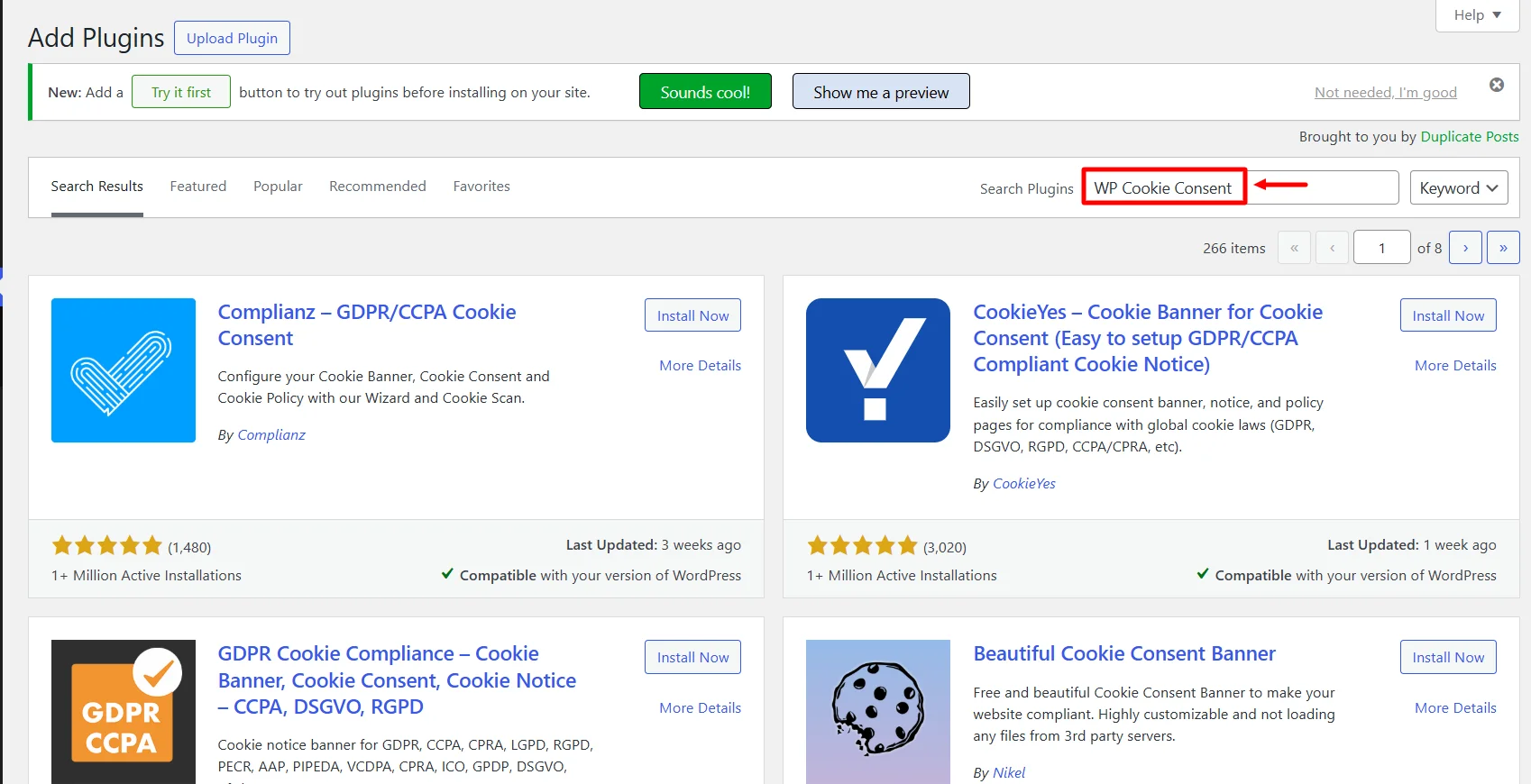The height and width of the screenshot is (784, 1531).
Task: Switch to the Search Results tab
Action: [97, 187]
